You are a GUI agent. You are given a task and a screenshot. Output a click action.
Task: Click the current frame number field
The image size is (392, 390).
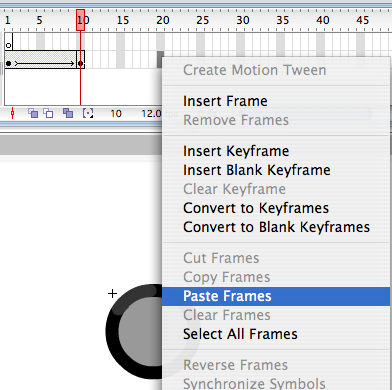click(116, 114)
